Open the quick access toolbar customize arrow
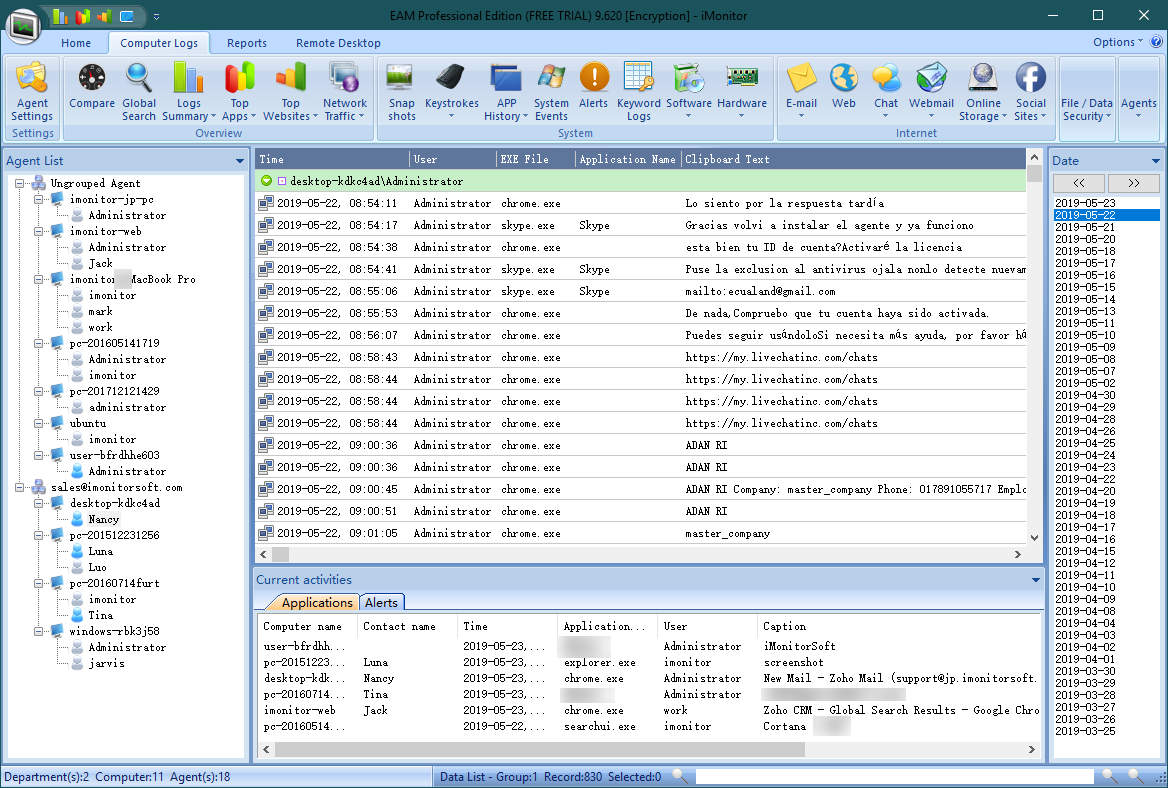Image resolution: width=1168 pixels, height=788 pixels. [x=156, y=16]
